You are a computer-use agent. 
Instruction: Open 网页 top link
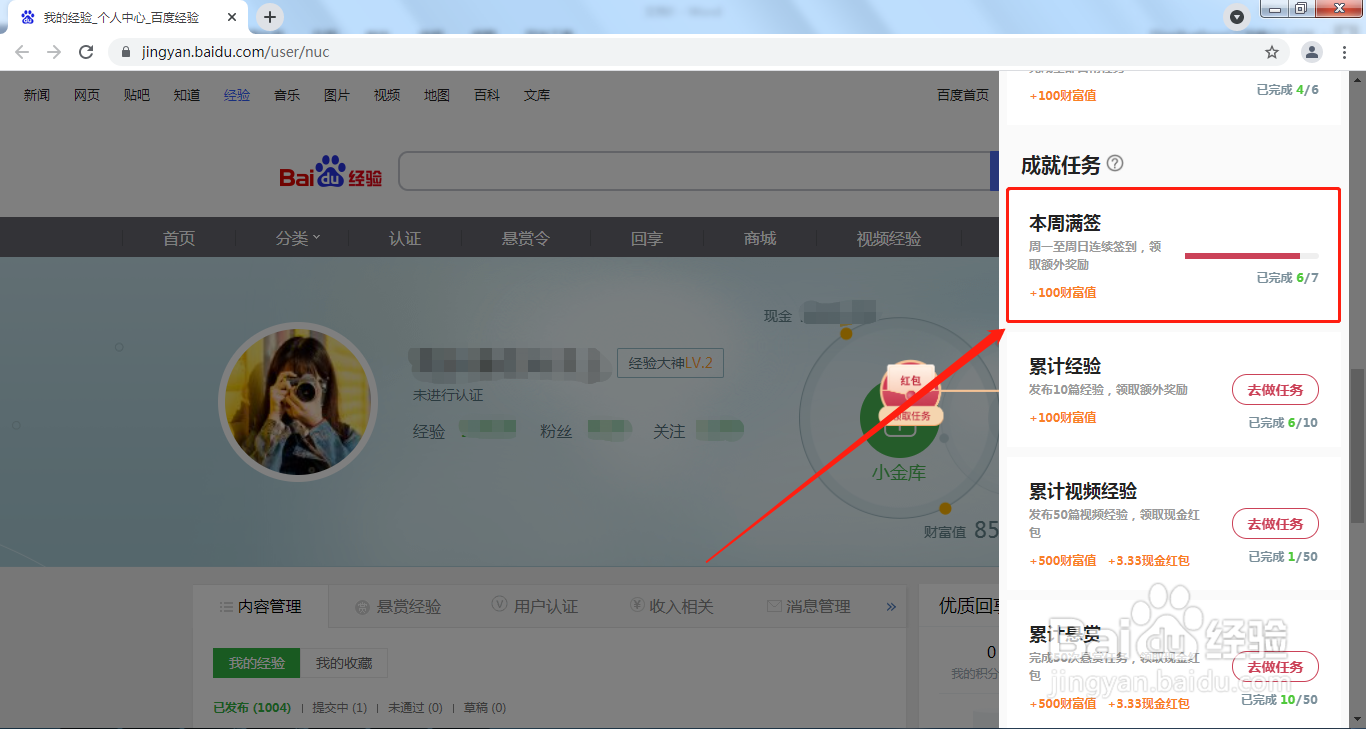tap(87, 95)
